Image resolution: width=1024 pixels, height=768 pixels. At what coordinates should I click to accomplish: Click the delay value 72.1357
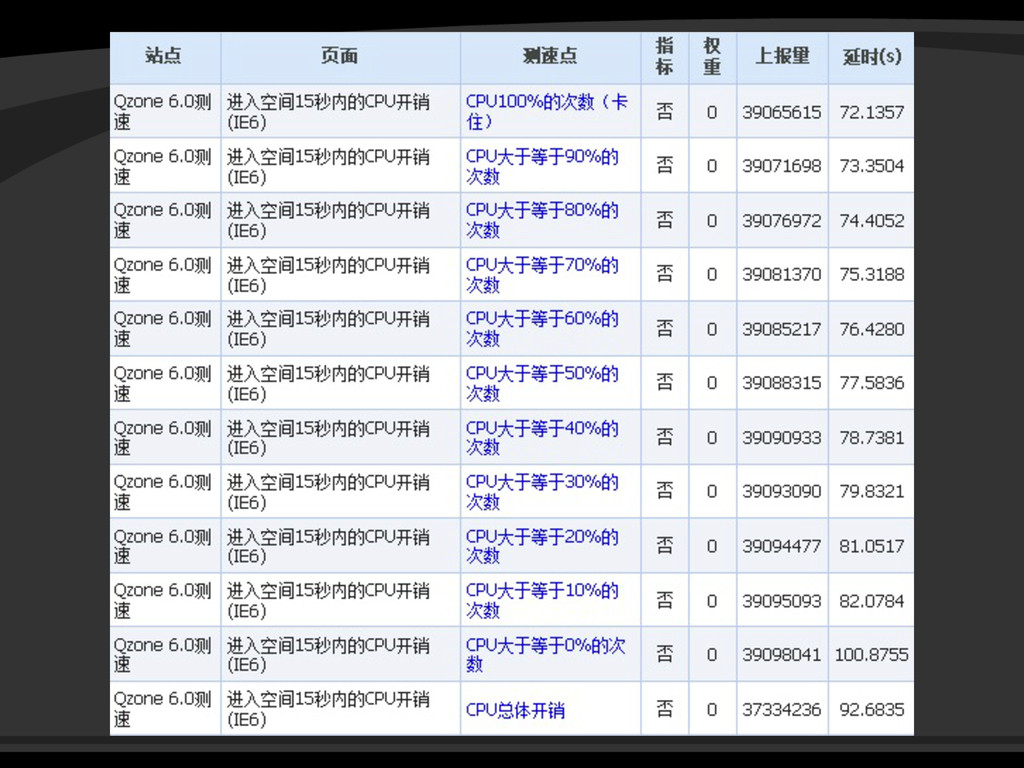[872, 112]
